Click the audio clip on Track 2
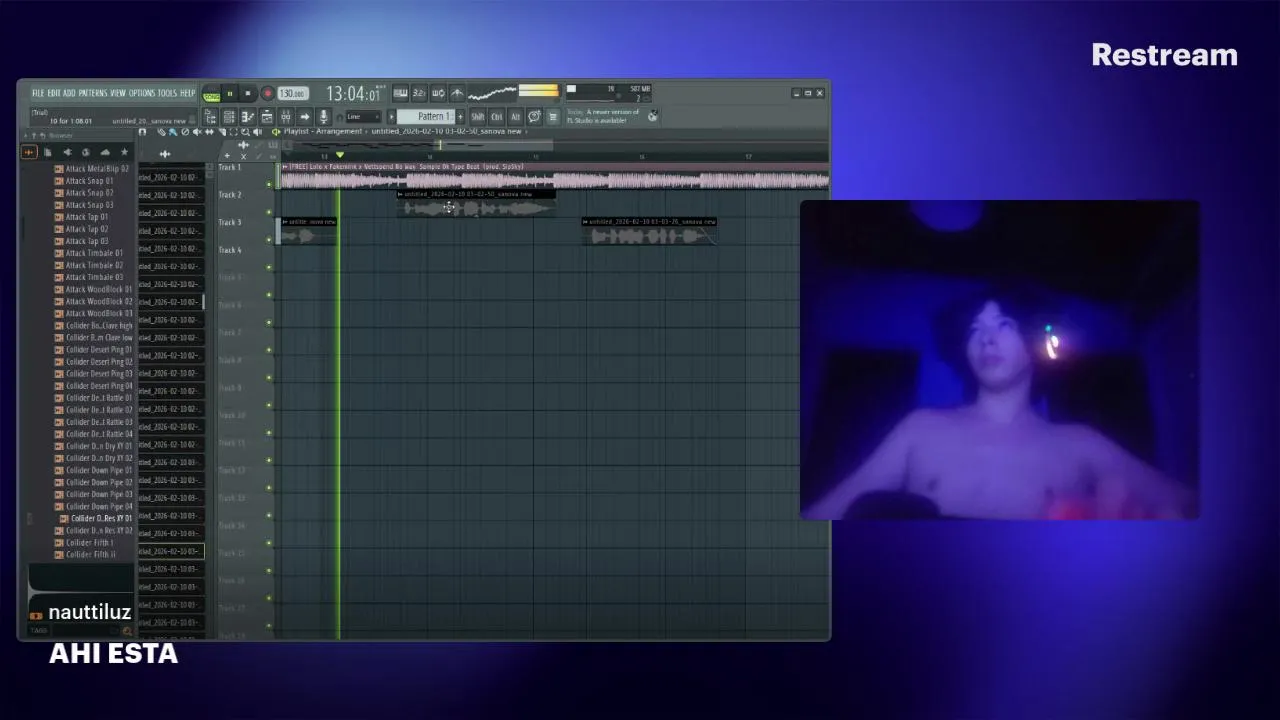 coord(475,204)
